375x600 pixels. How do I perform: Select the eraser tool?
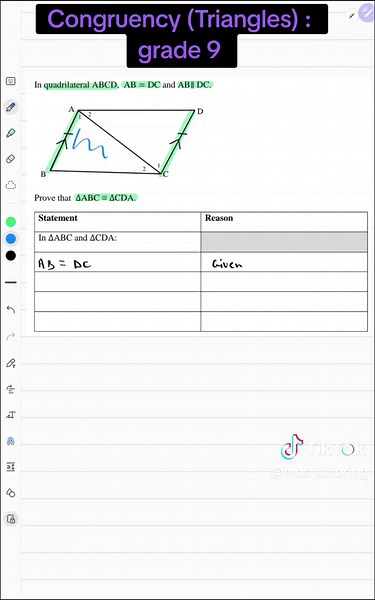[x=11, y=159]
